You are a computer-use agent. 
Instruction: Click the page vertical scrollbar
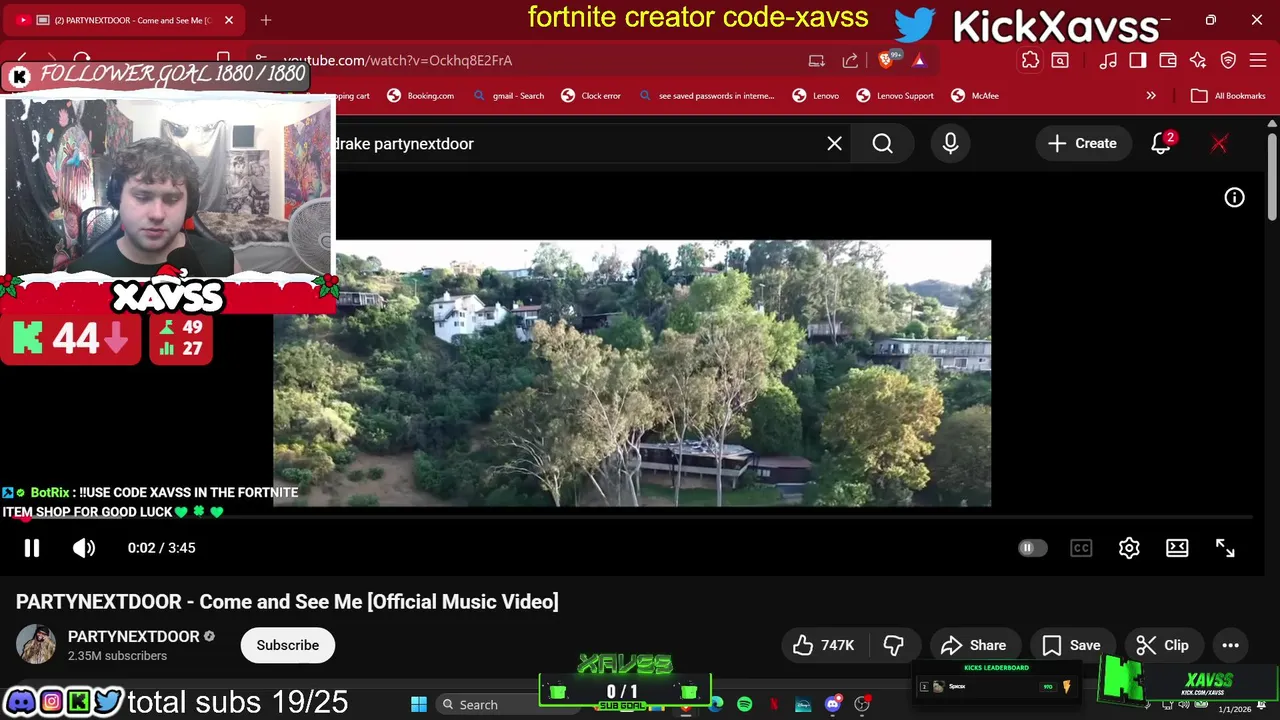click(1272, 176)
